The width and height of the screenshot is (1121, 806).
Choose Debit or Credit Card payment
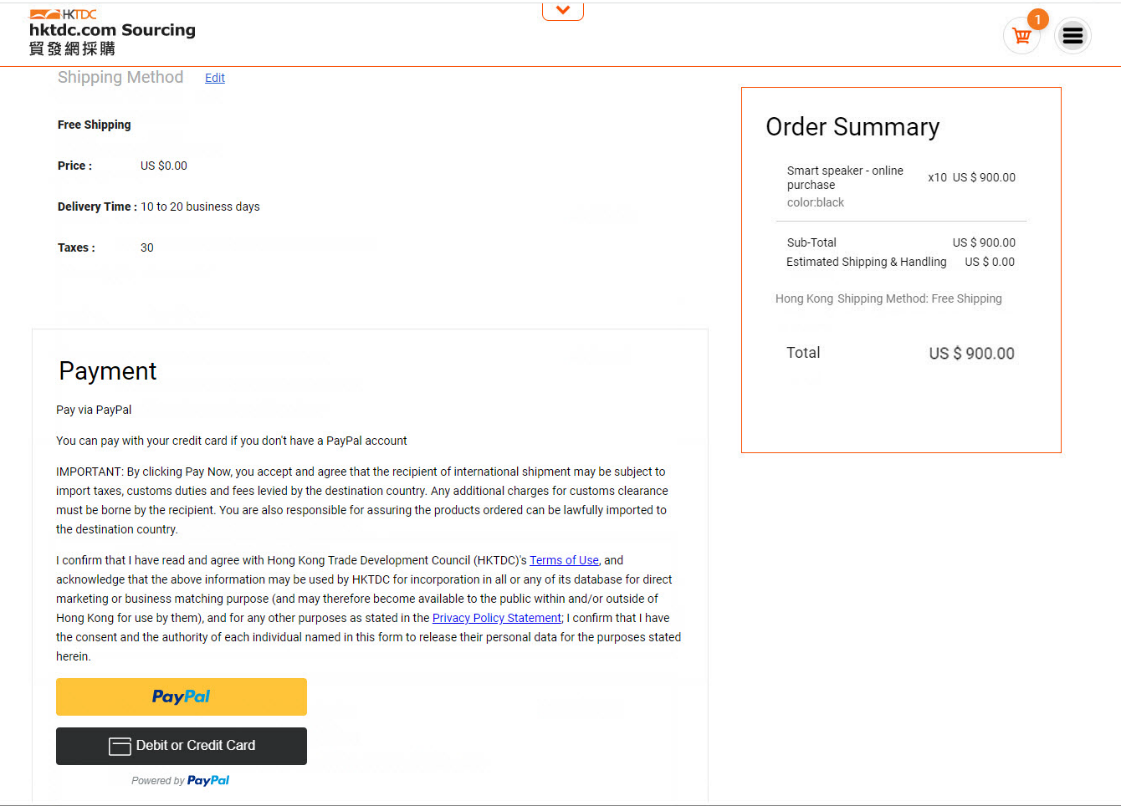182,746
